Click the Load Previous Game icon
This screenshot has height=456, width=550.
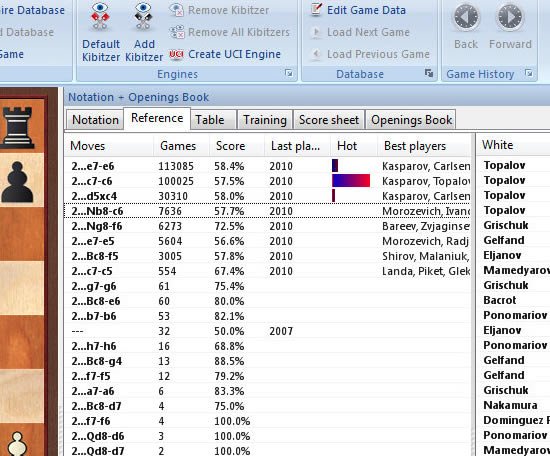[316, 54]
